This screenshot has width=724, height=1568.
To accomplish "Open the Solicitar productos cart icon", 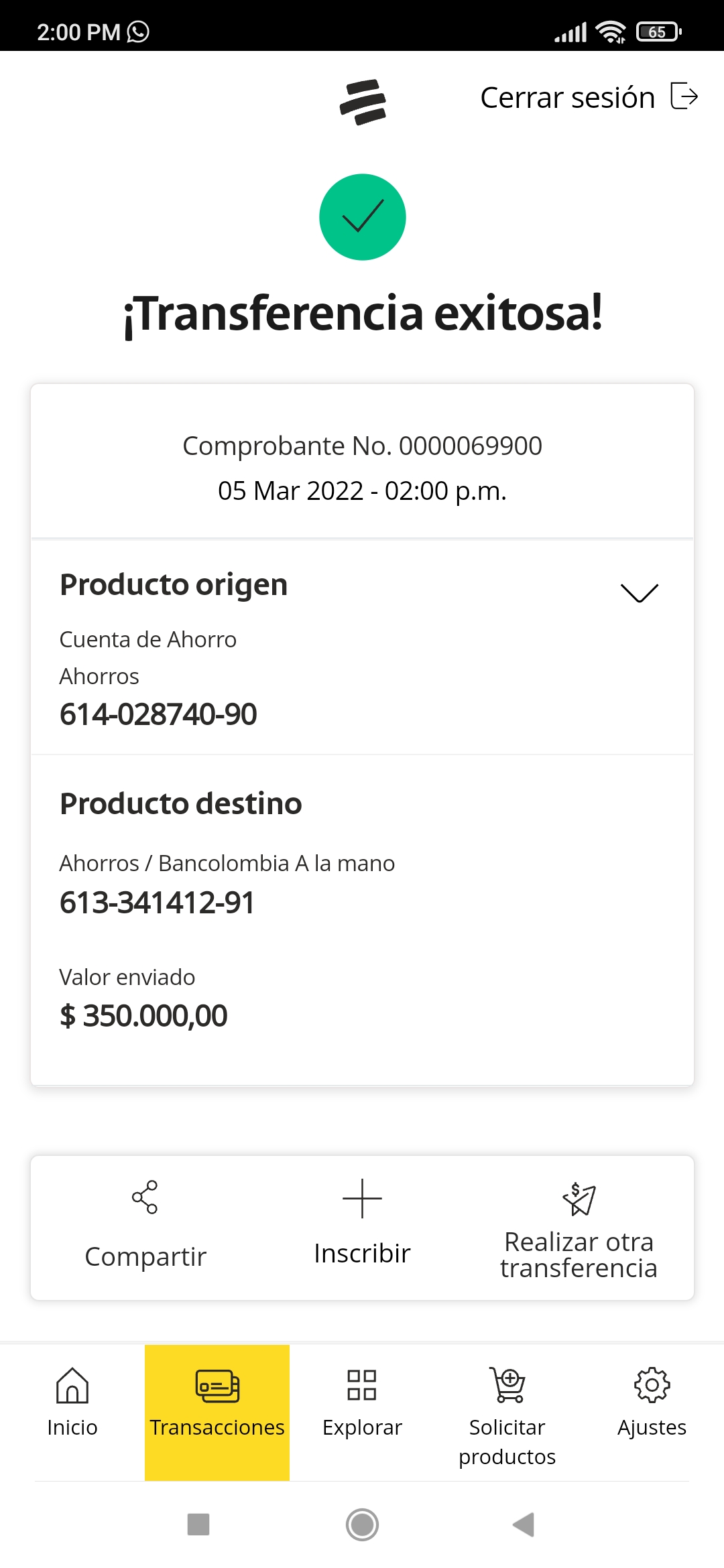I will tap(509, 1386).
